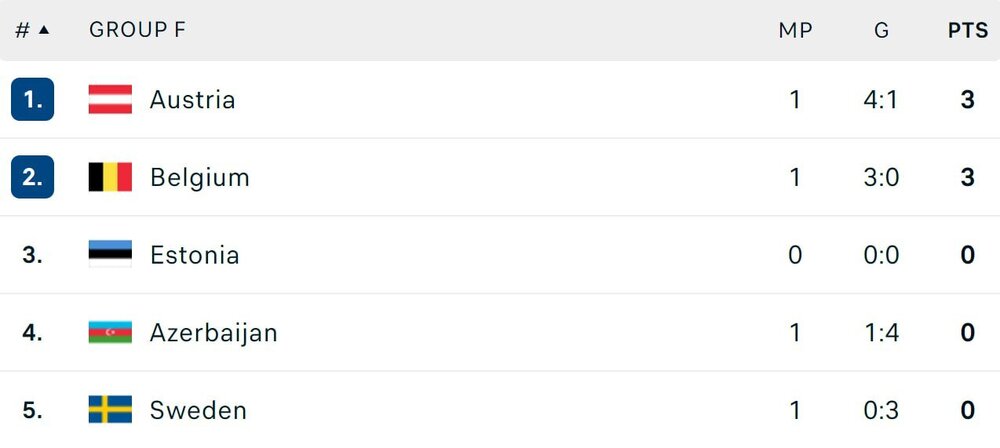Click the G goals column header
This screenshot has width=1000, height=448.
click(x=881, y=30)
